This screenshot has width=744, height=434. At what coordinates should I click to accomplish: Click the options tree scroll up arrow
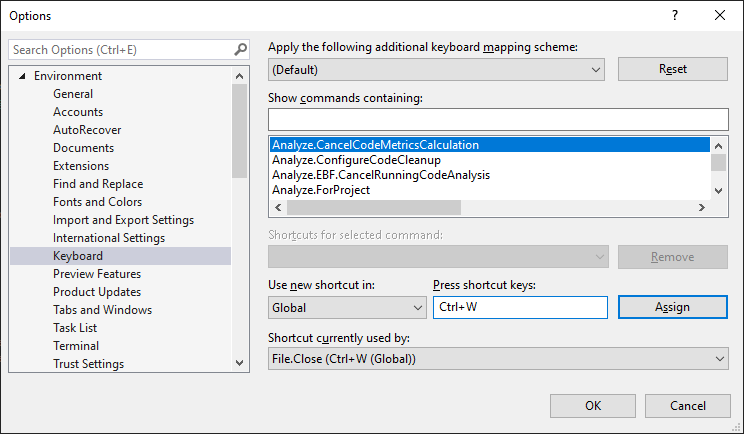tap(240, 76)
